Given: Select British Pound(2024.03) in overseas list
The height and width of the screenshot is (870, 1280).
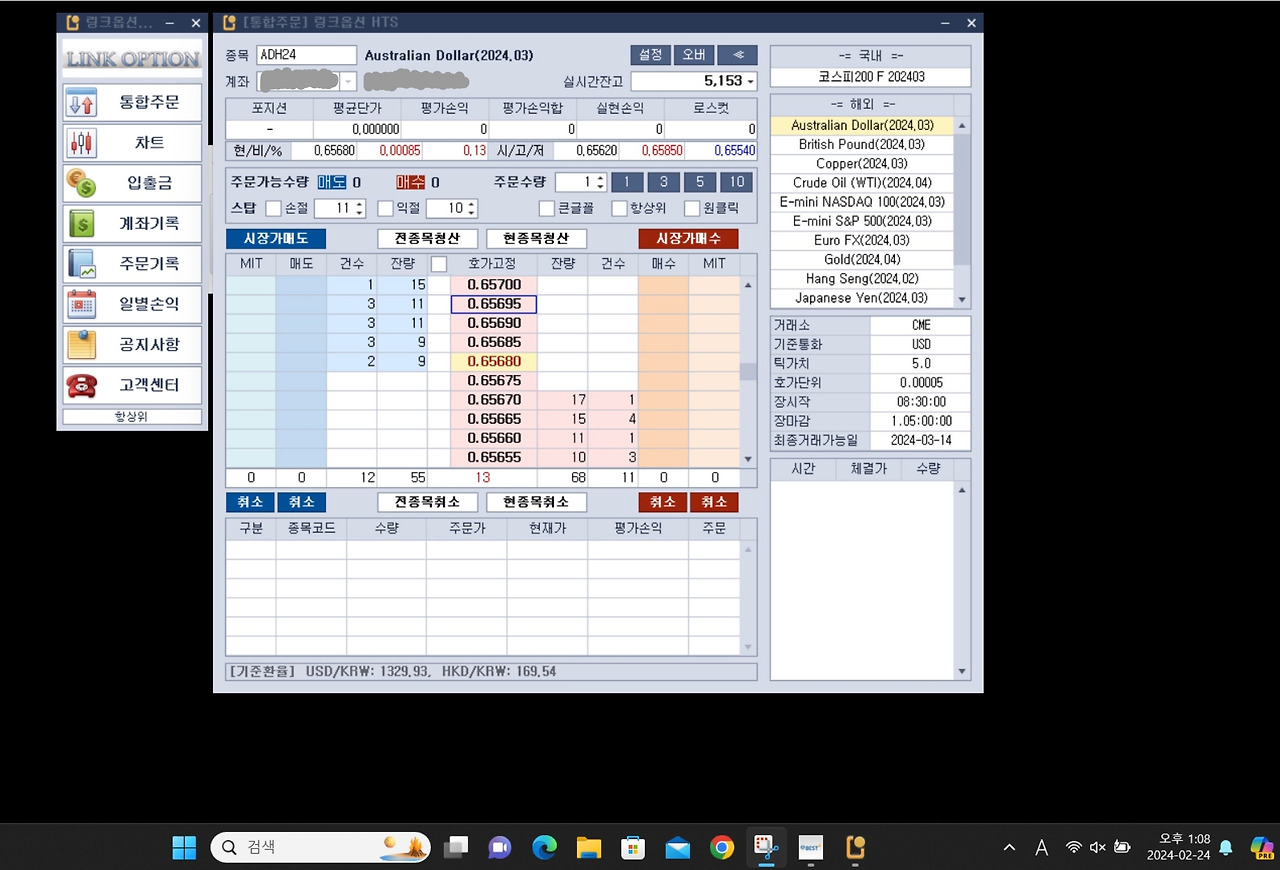Looking at the screenshot, I should point(862,145).
